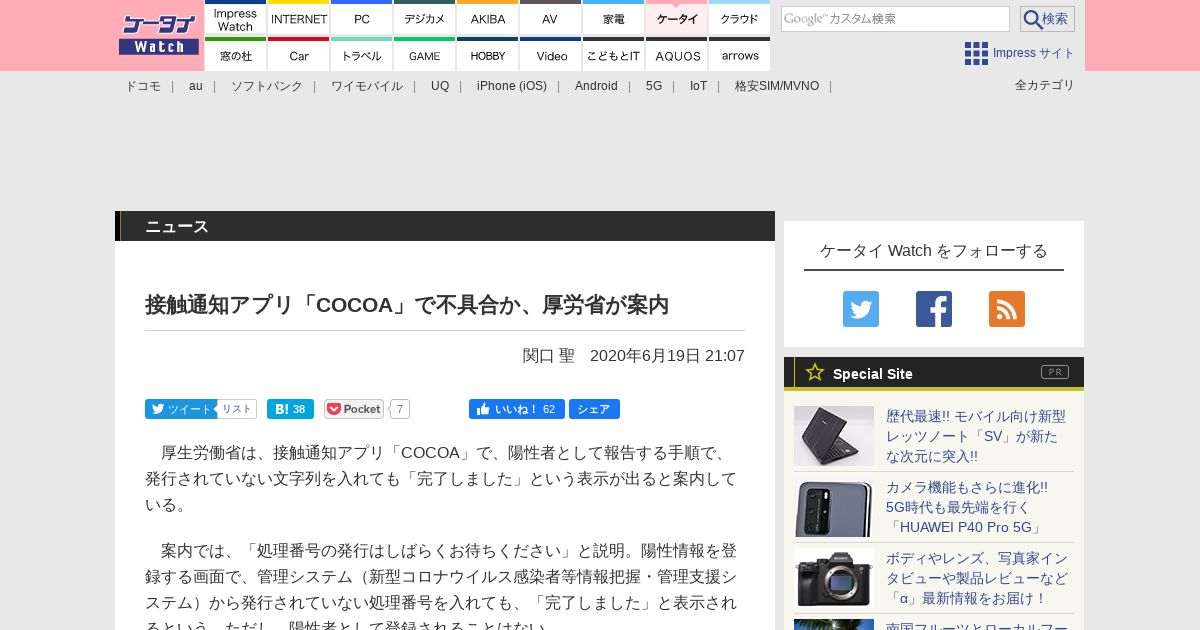The image size is (1200, 630).
Task: Open the au category link
Action: pos(196,86)
